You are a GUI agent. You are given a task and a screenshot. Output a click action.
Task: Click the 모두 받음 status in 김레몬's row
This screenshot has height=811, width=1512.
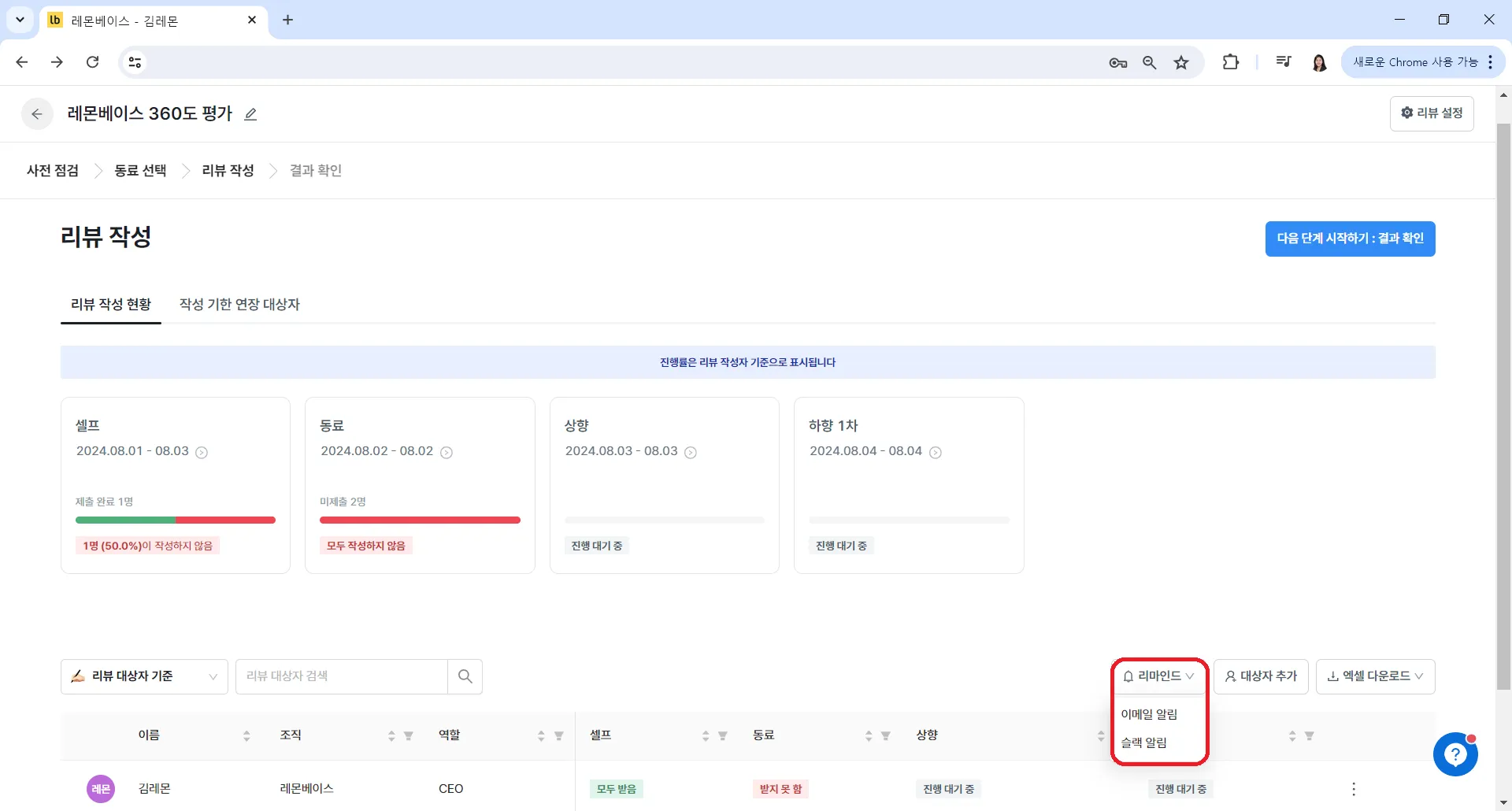click(617, 789)
